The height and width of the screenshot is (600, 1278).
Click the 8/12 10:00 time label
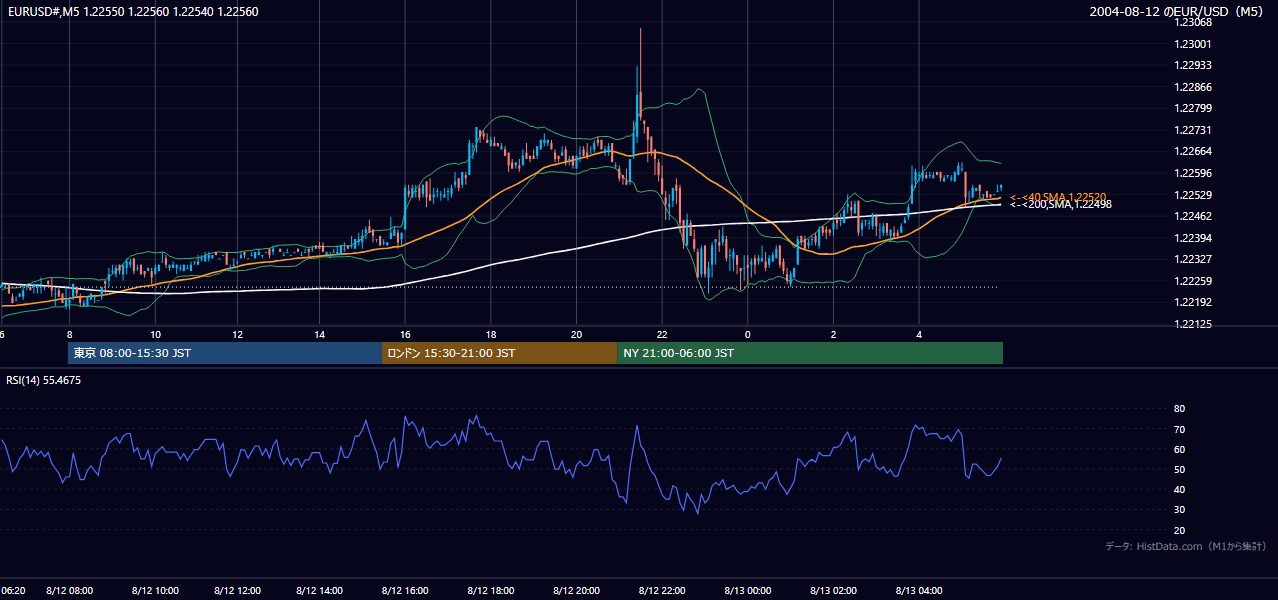click(x=155, y=590)
